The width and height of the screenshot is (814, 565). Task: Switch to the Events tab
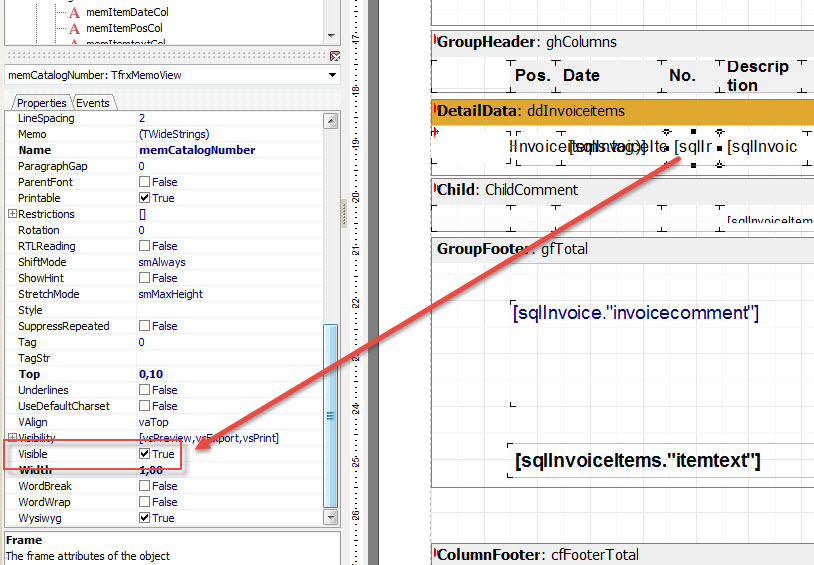(93, 103)
